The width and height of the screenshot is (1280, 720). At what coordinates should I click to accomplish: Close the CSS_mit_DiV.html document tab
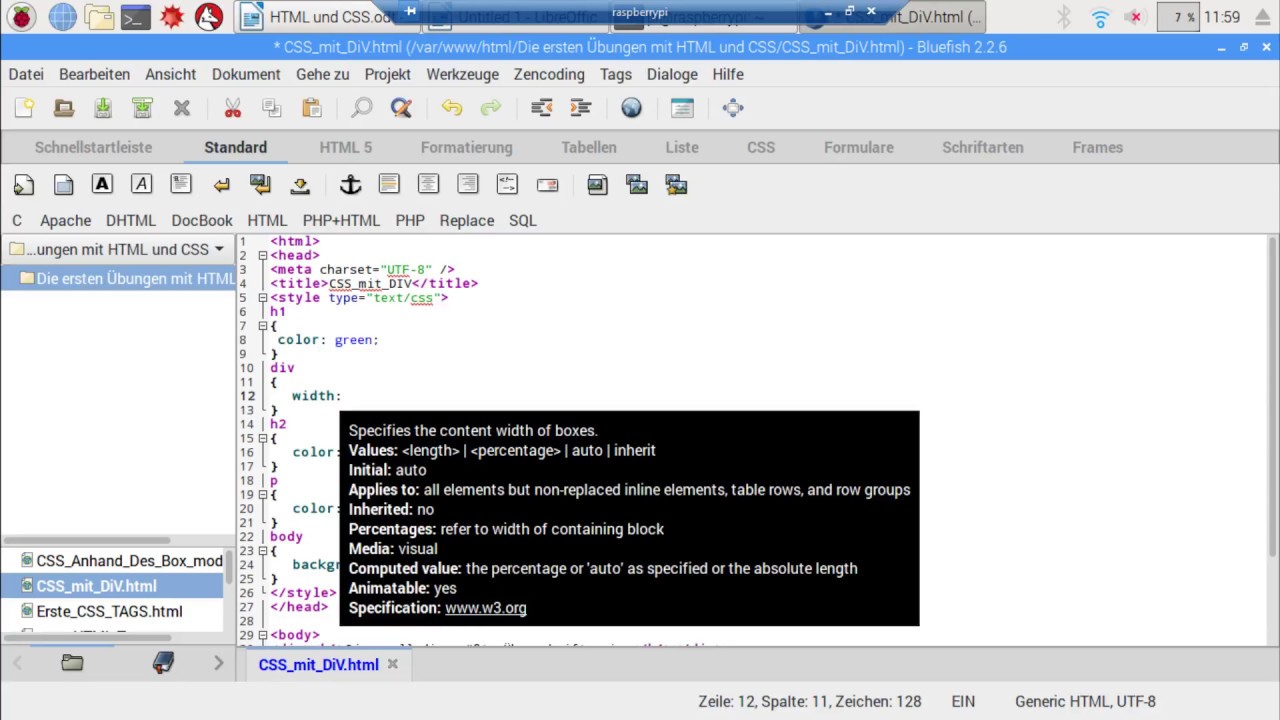(x=393, y=664)
